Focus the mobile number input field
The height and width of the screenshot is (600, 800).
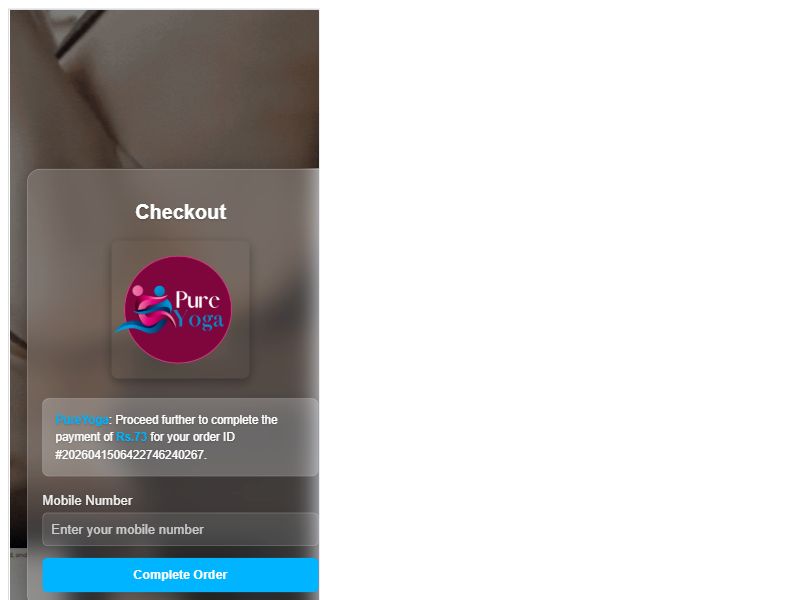(x=180, y=530)
